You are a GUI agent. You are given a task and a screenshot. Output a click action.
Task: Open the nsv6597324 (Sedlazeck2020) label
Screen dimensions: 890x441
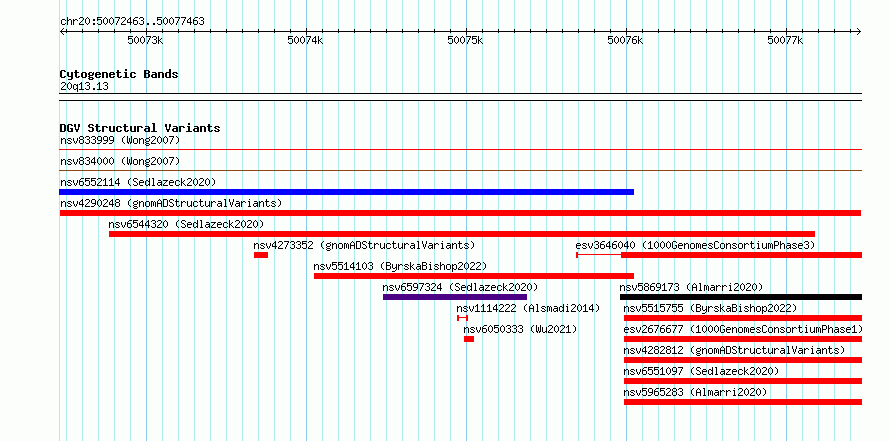coord(460,287)
